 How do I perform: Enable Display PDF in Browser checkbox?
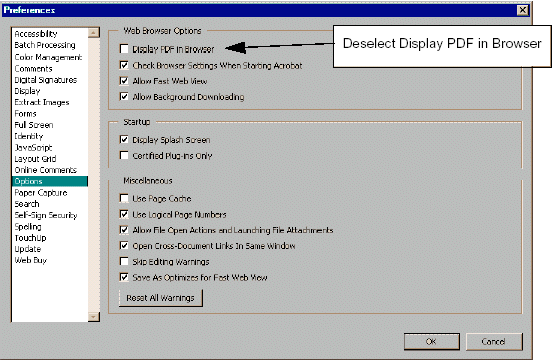[x=124, y=49]
